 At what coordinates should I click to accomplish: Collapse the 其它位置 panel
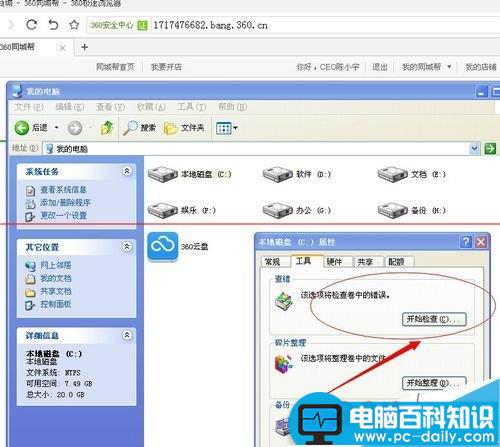127,247
